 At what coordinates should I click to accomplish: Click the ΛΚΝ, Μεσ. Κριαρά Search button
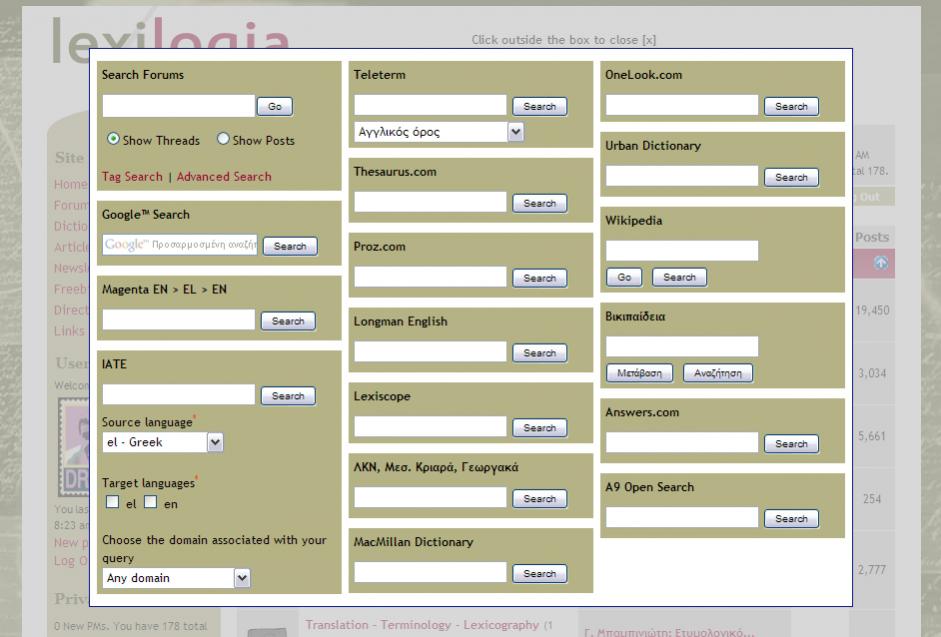tap(540, 498)
